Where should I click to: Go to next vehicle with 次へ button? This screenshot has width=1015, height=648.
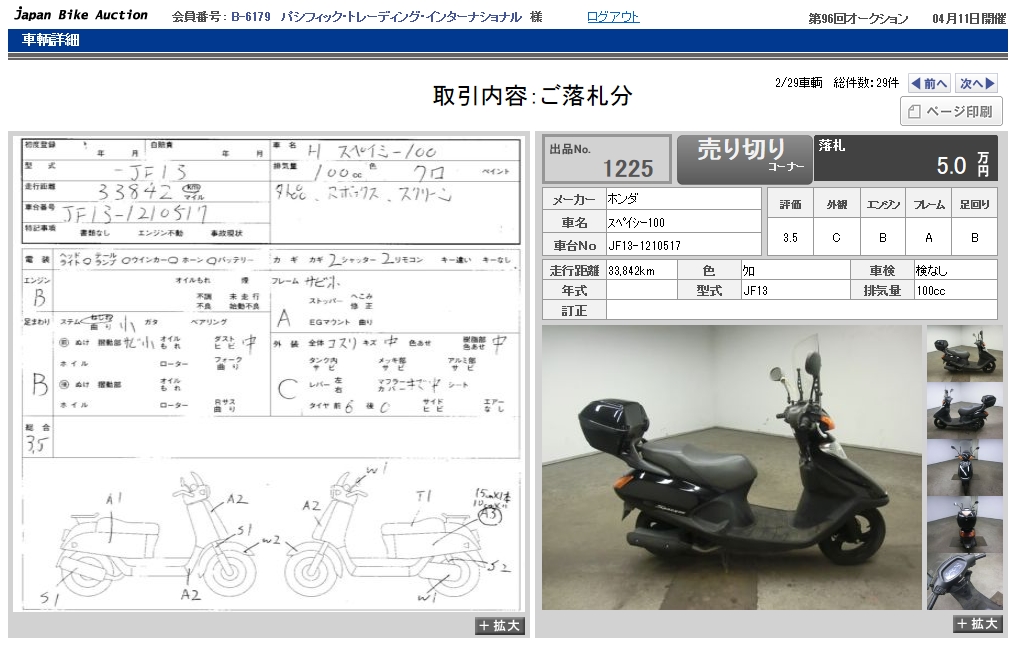point(976,83)
